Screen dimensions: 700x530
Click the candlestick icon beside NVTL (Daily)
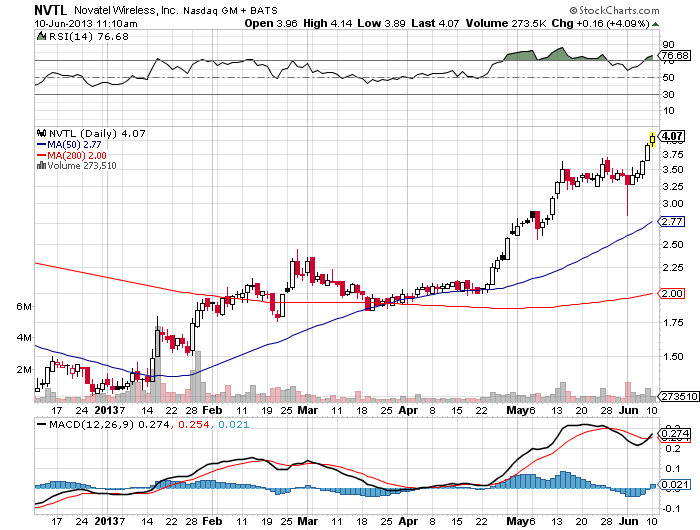pyautogui.click(x=42, y=133)
